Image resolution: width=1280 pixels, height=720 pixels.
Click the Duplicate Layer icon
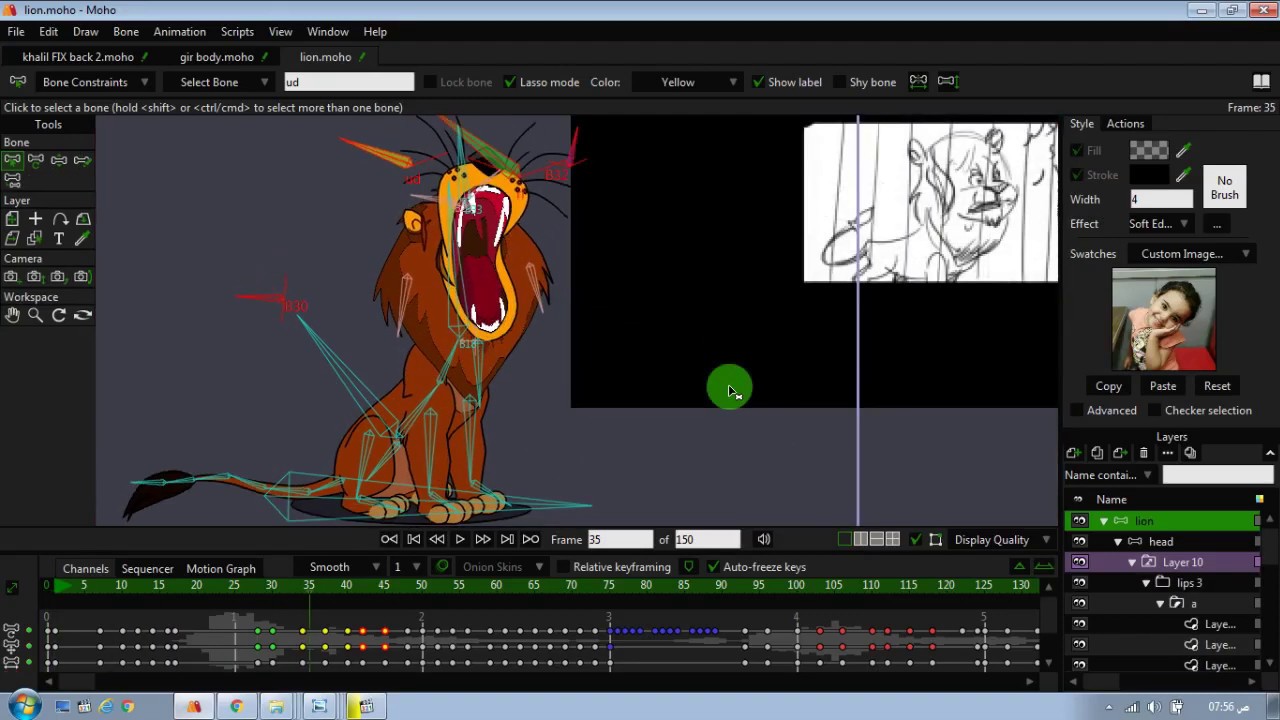pos(1097,453)
